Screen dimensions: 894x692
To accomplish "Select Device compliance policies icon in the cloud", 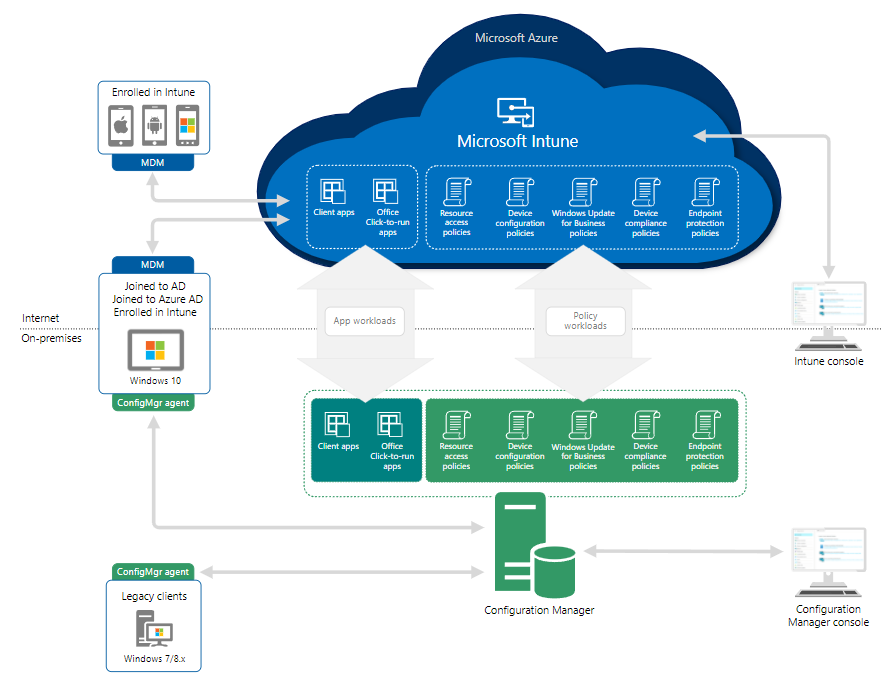I will coord(646,192).
